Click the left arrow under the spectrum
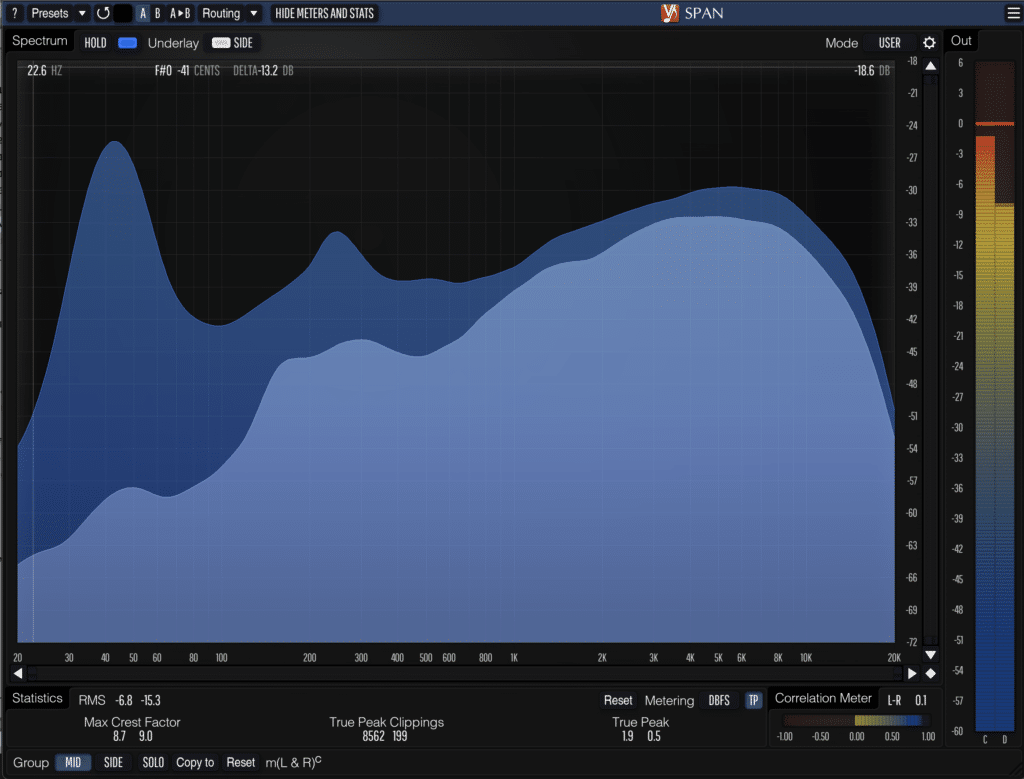The height and width of the screenshot is (779, 1024). (x=18, y=673)
